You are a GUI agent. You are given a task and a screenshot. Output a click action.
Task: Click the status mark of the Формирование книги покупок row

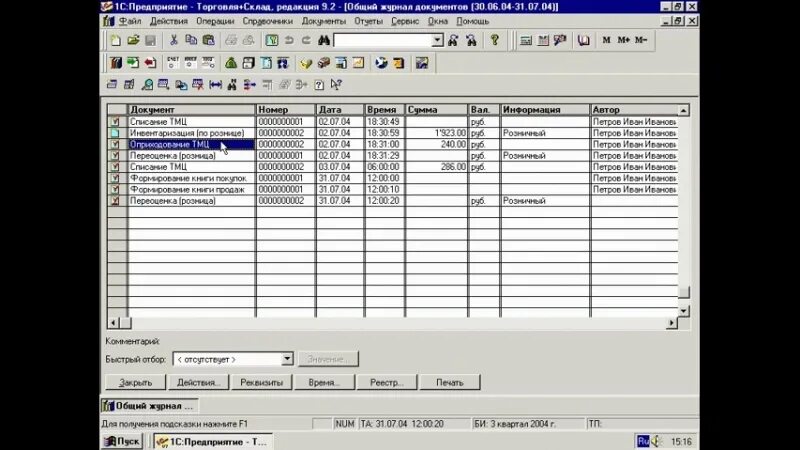click(x=115, y=178)
